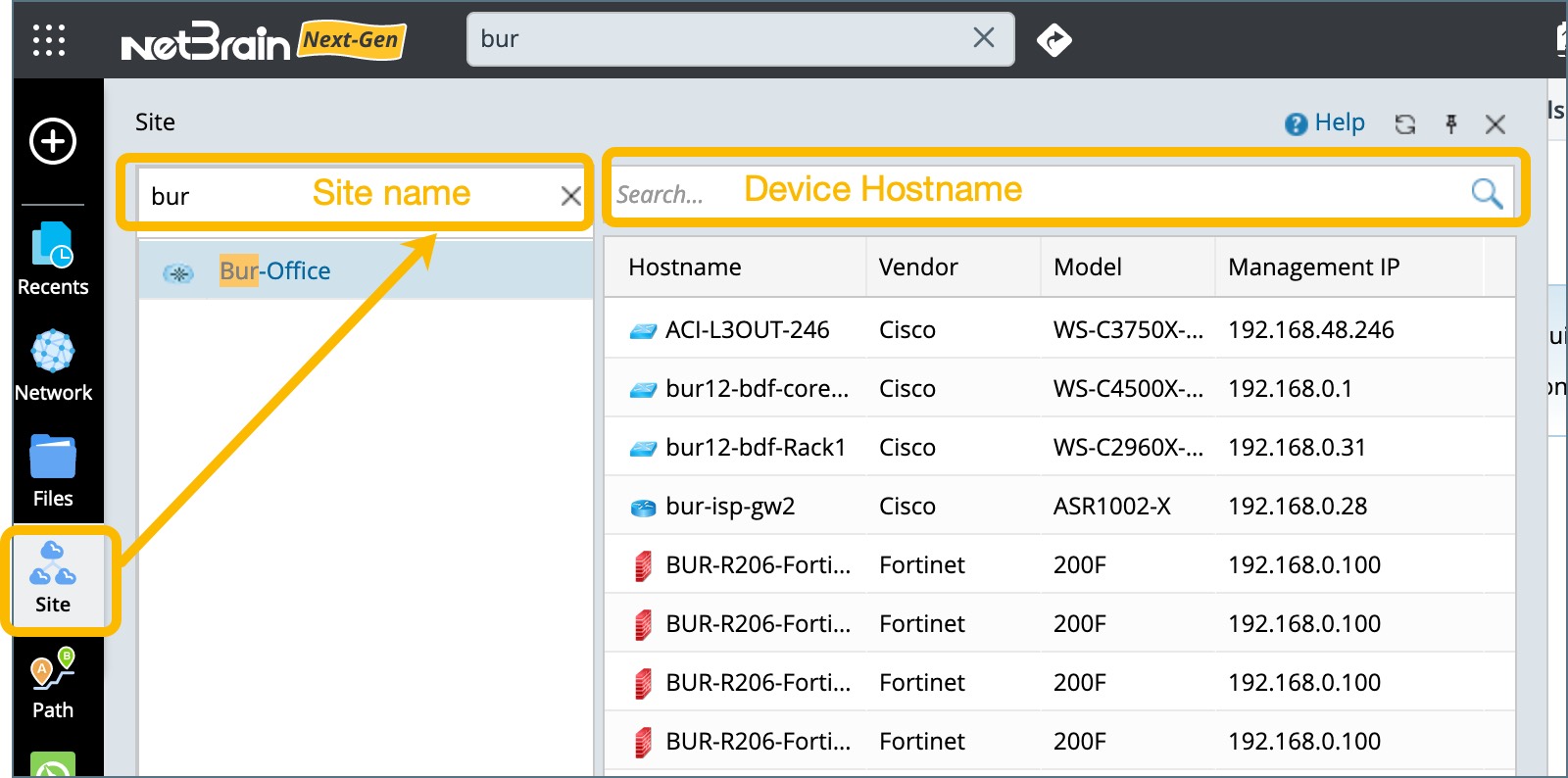Open the Help link
The height and width of the screenshot is (778, 1568).
pos(1326,123)
